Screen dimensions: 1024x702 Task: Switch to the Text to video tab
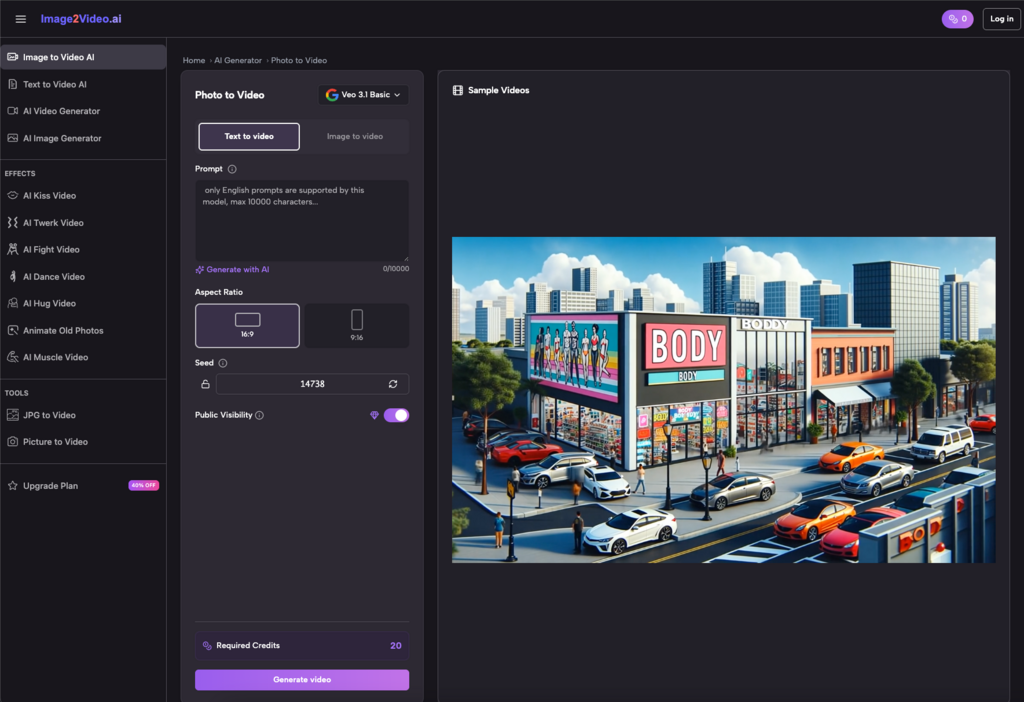pos(249,136)
